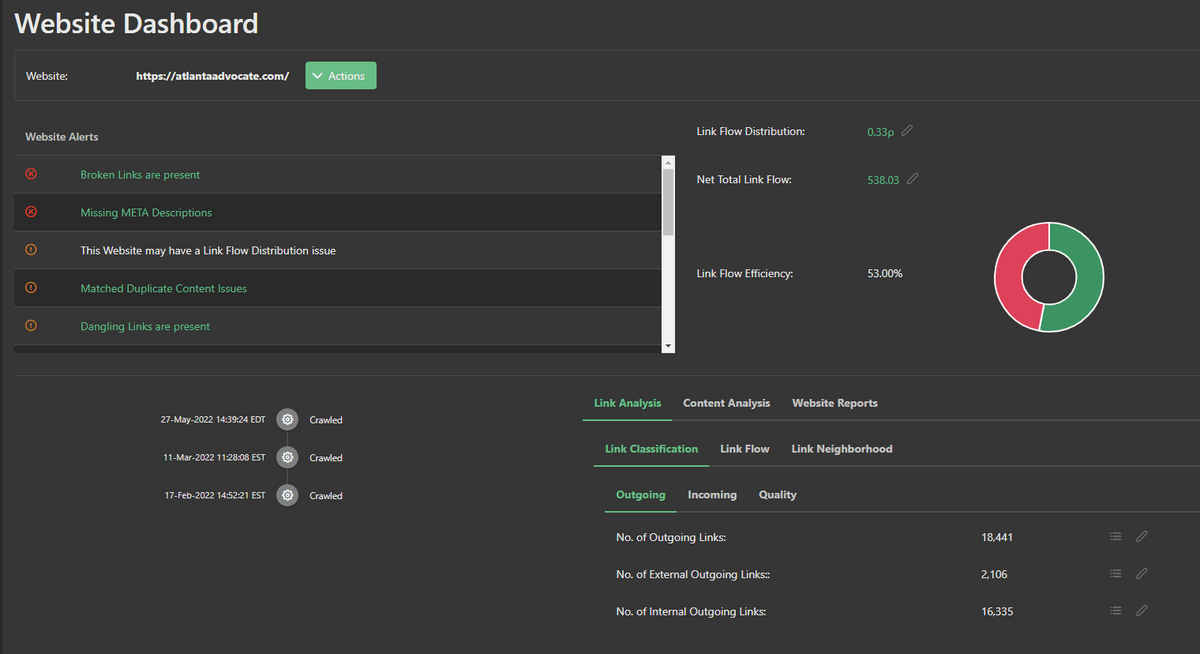Click the error icon beside Broken Links alert

coord(30,173)
